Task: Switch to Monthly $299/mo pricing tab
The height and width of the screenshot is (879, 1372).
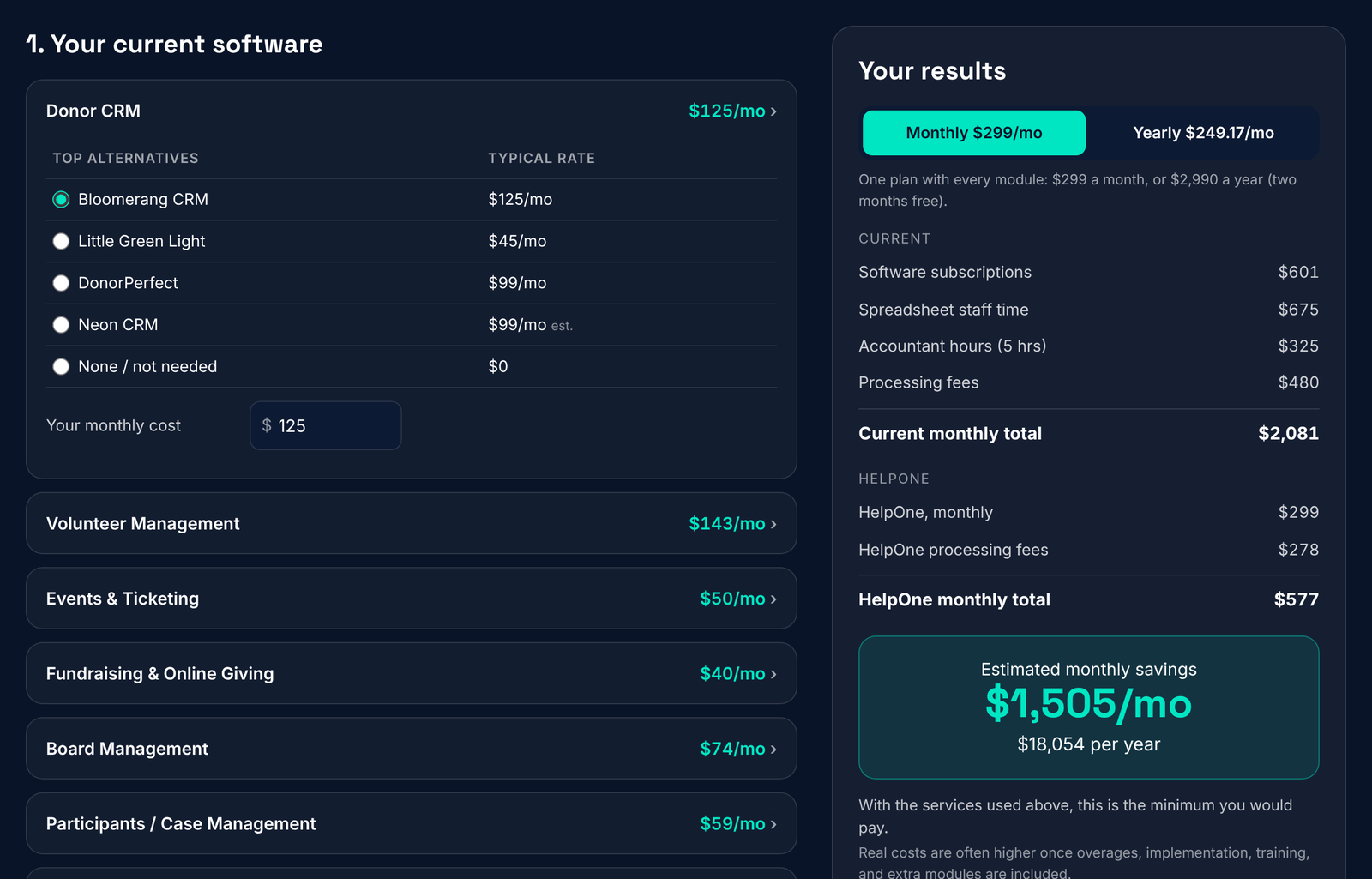Action: (974, 133)
